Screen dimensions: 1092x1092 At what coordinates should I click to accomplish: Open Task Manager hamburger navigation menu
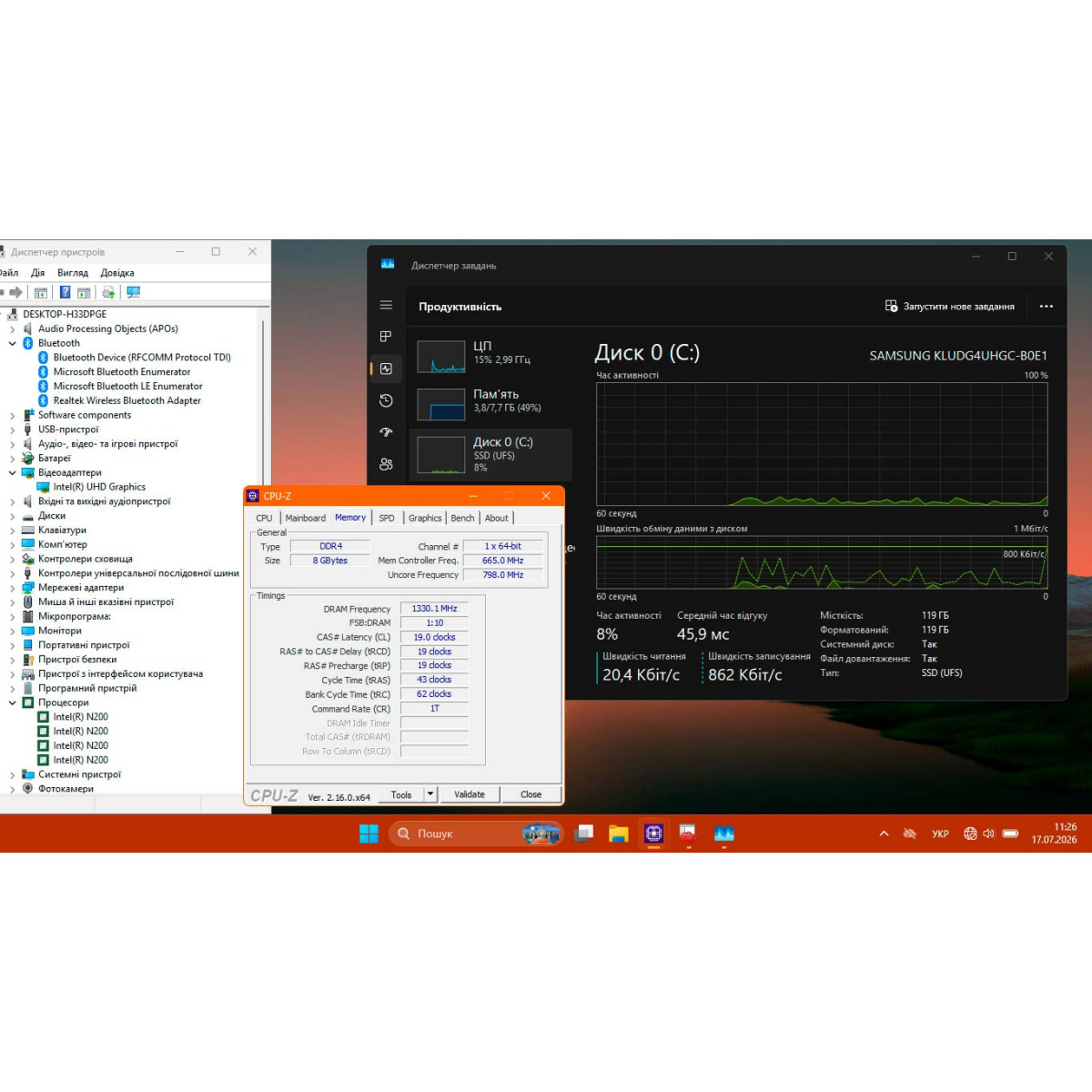point(386,305)
